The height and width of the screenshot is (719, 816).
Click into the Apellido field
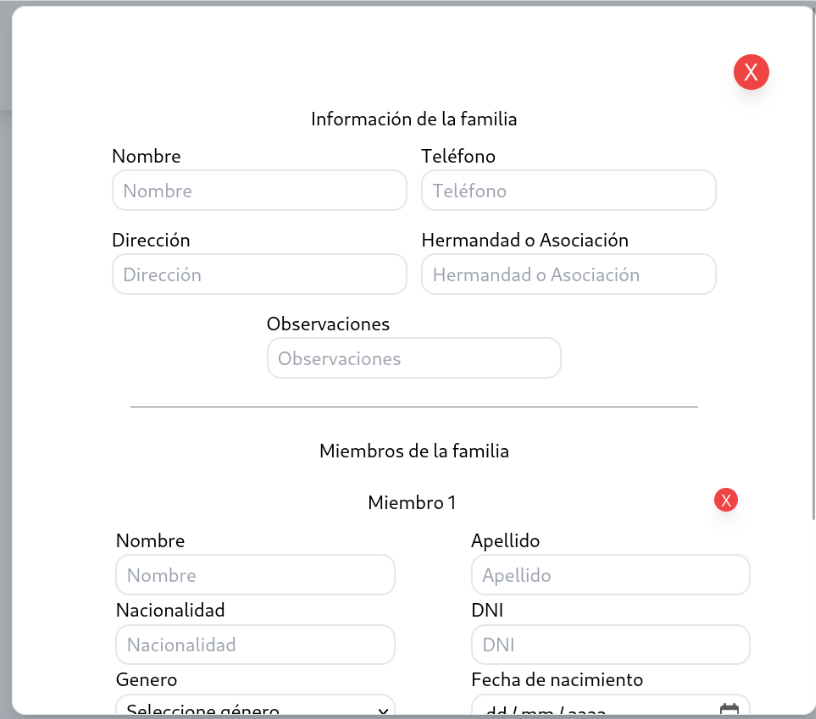[x=610, y=575]
